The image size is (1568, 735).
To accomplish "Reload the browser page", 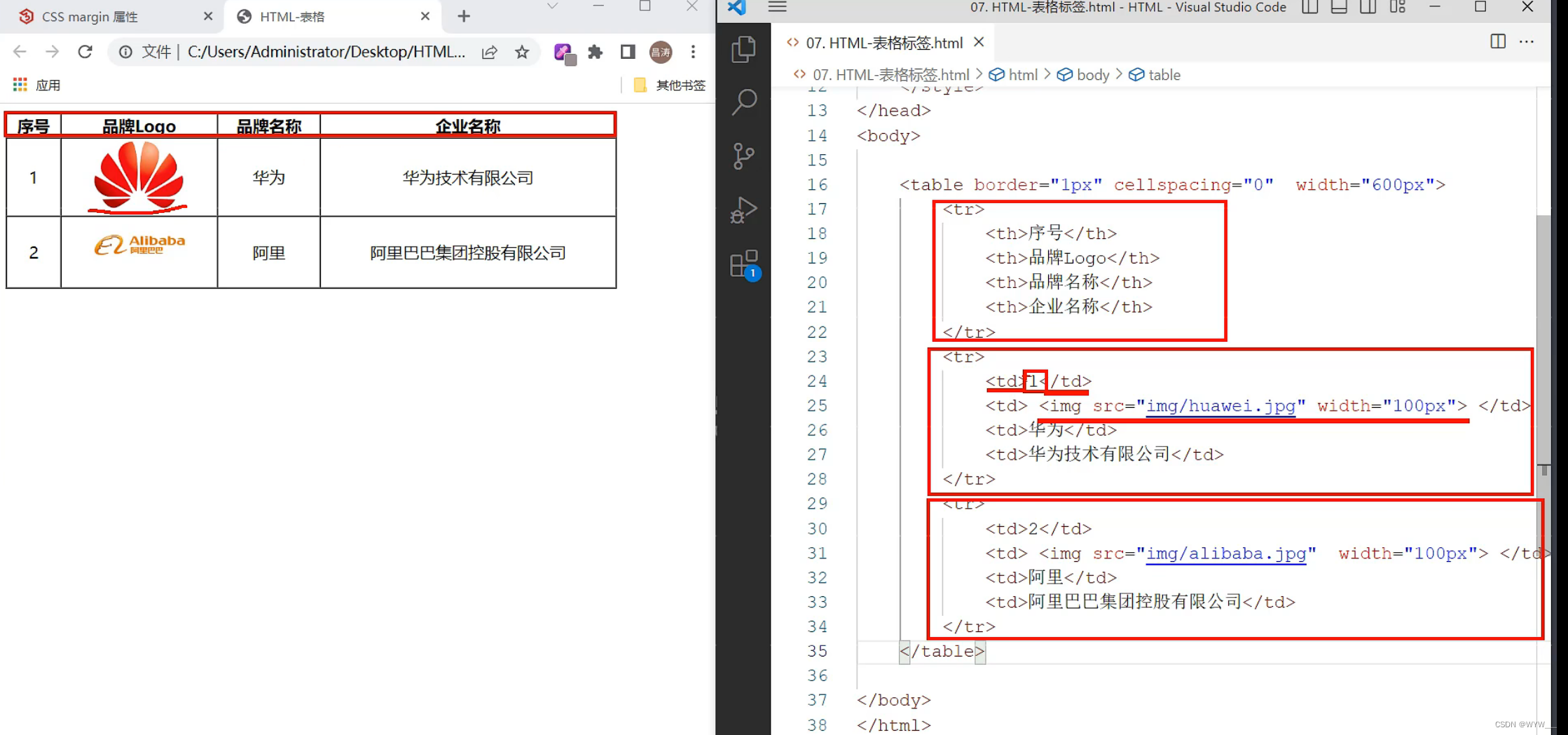I will (x=85, y=52).
